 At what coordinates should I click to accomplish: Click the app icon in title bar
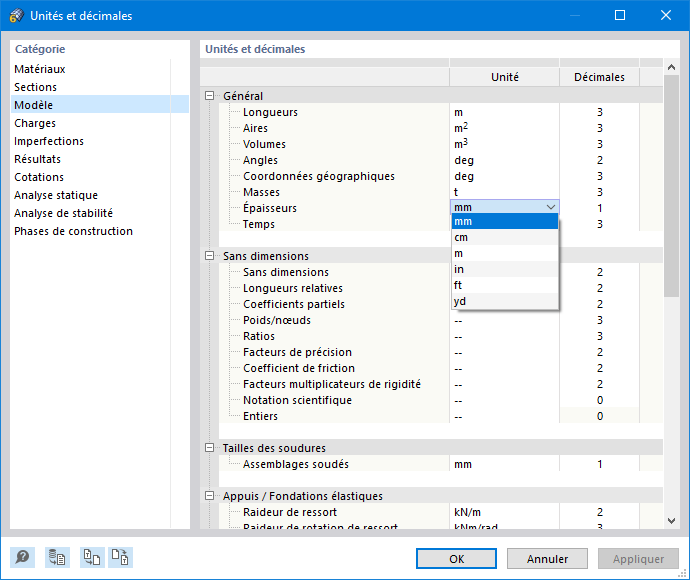(15, 16)
